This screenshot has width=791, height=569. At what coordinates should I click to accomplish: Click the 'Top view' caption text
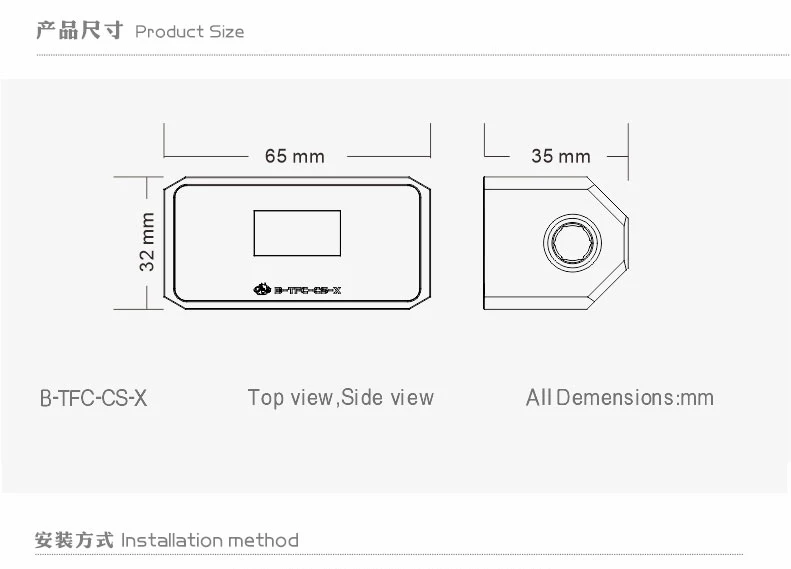pos(290,398)
